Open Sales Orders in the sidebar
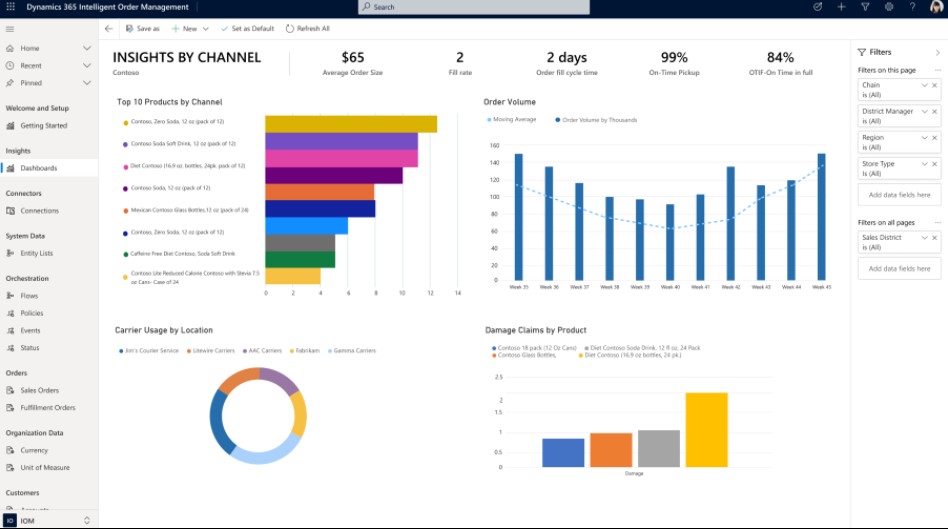 39,391
